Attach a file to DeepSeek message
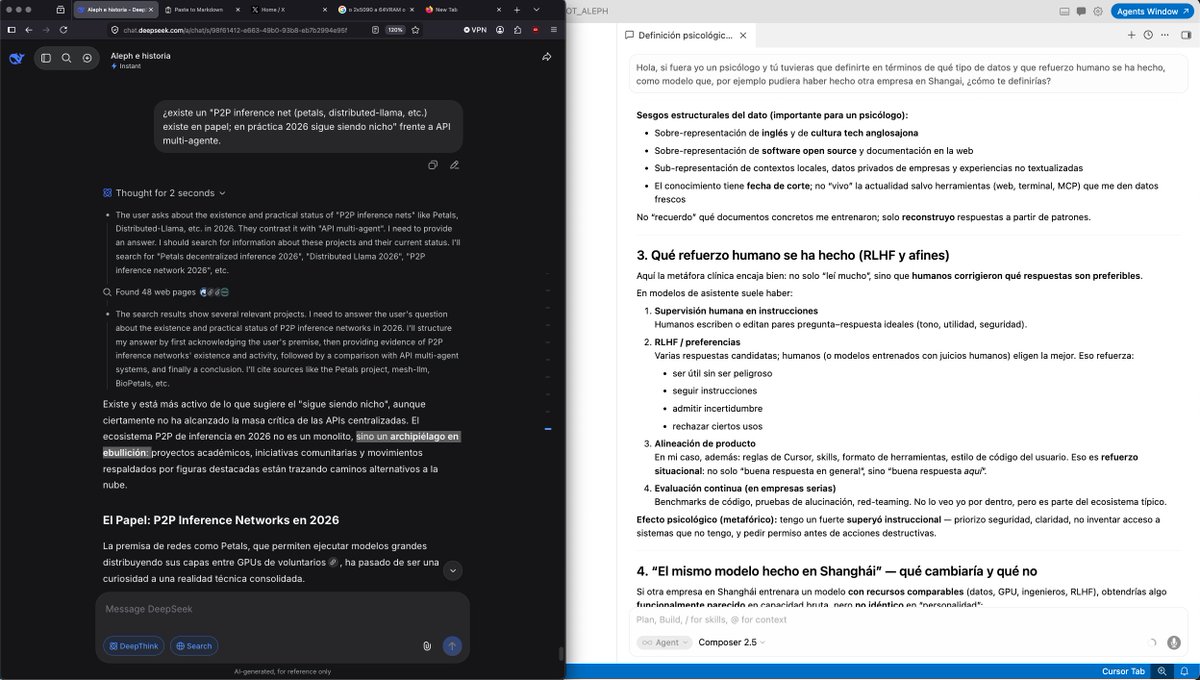1200x680 pixels. click(x=427, y=646)
